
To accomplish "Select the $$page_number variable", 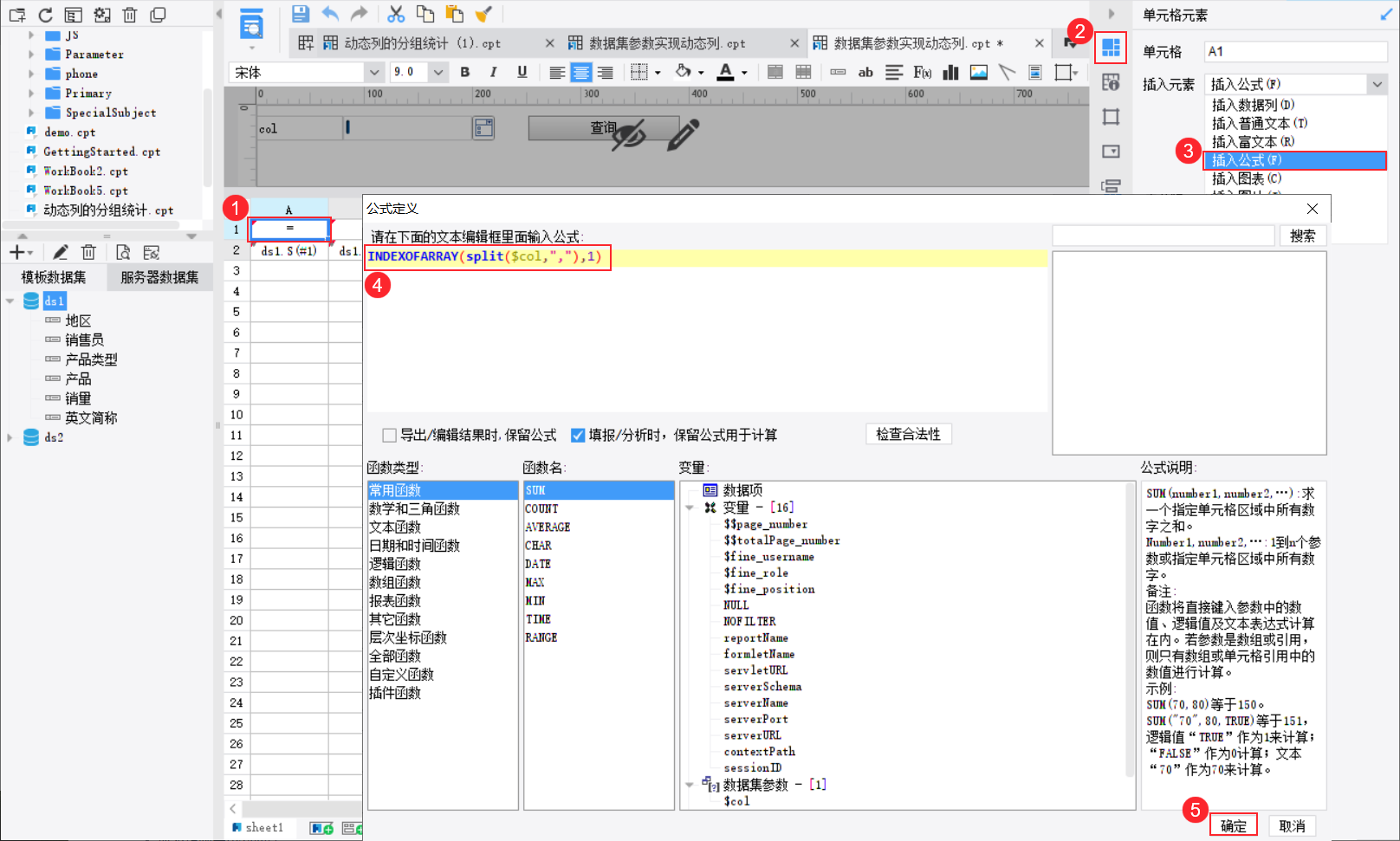I will click(766, 524).
